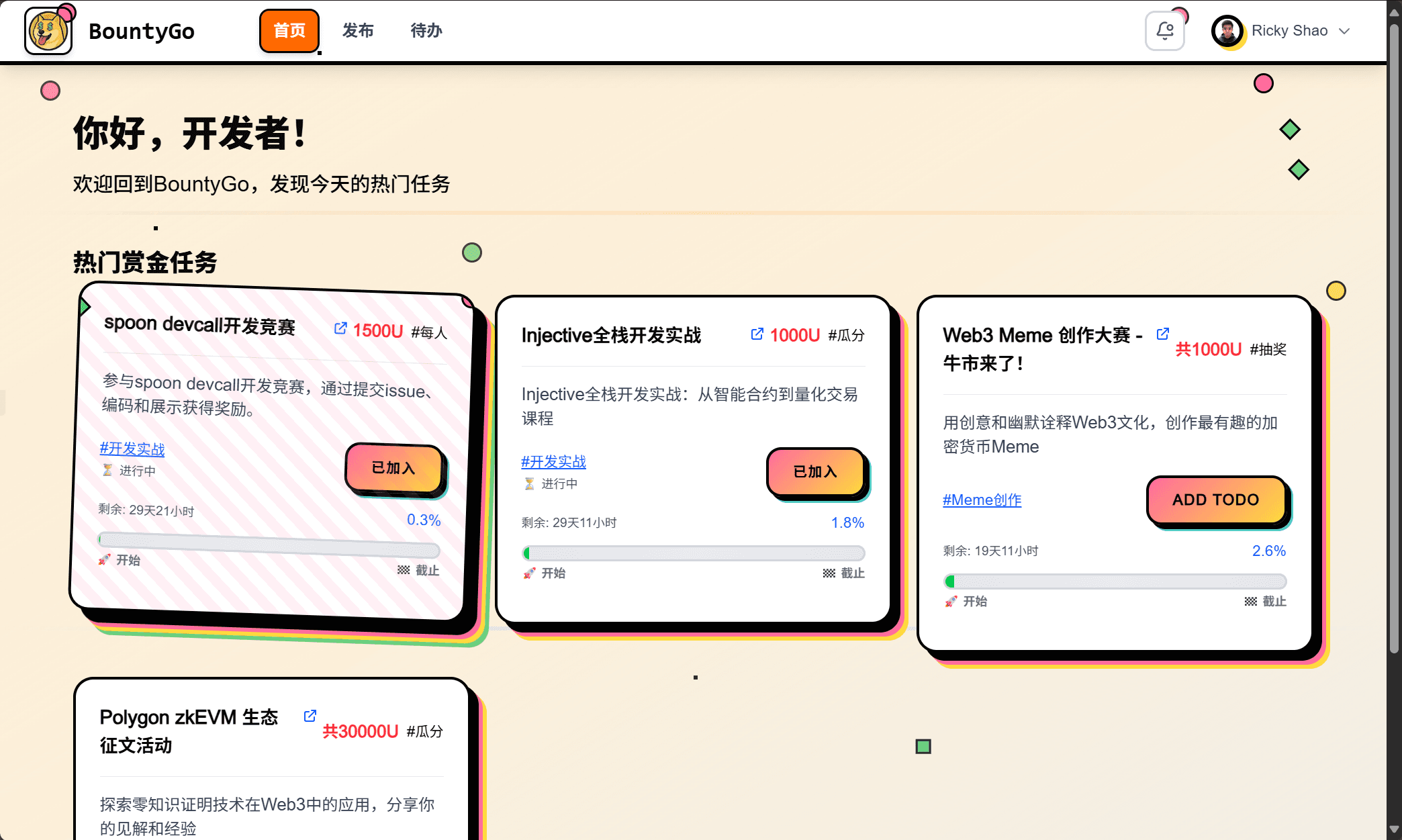Click 已加入 button on Injective card

click(x=815, y=472)
